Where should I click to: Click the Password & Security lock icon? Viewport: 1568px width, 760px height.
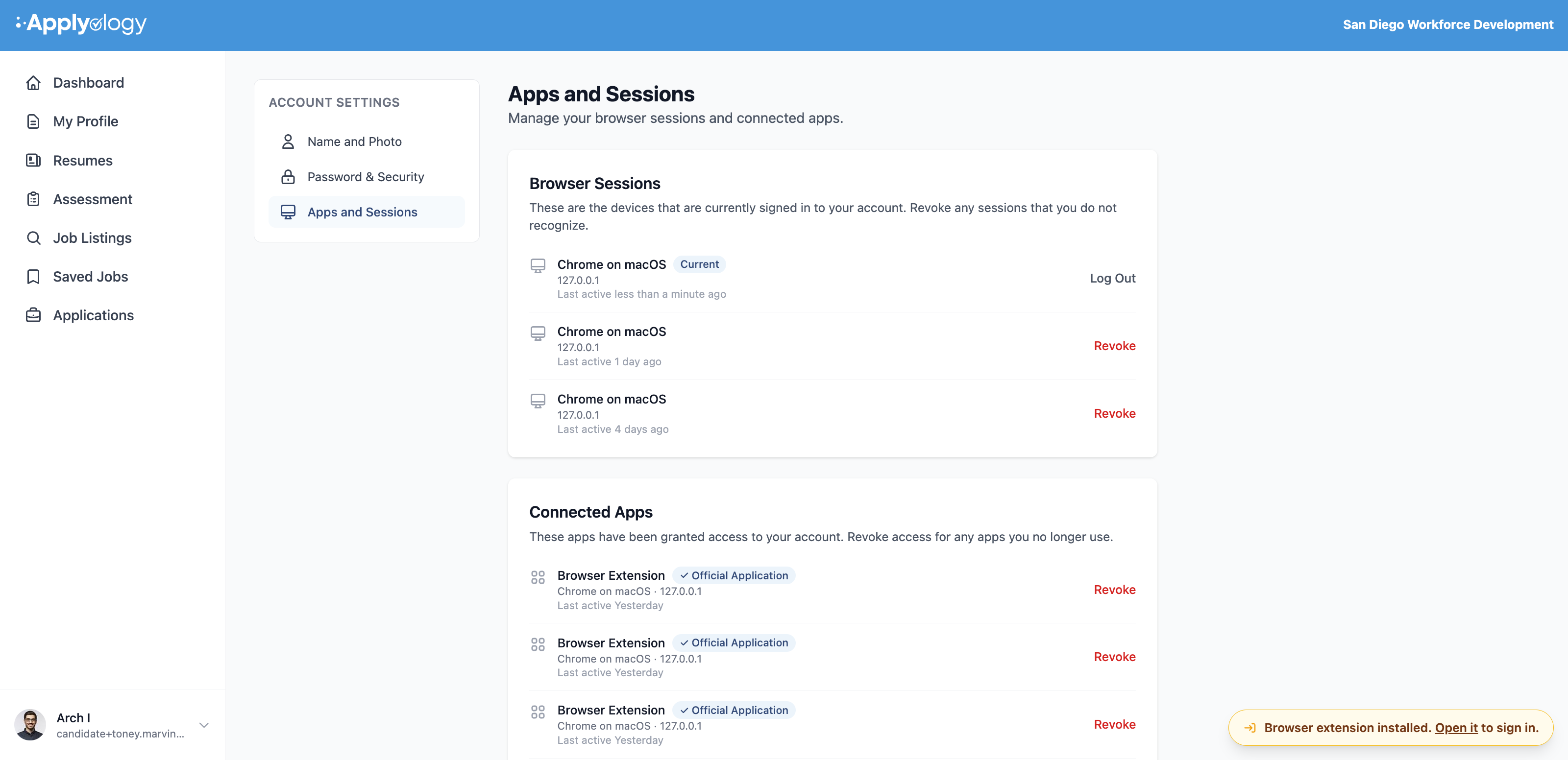pos(288,177)
